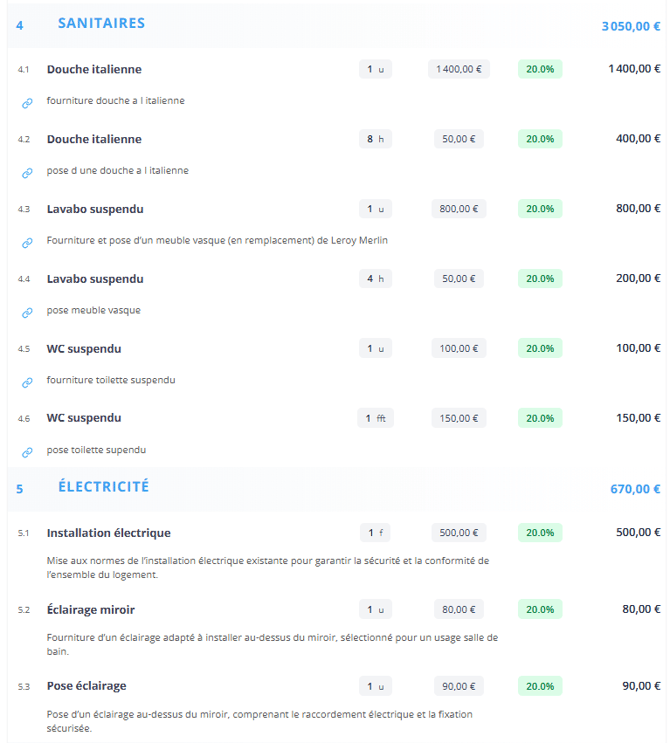The height and width of the screenshot is (743, 670).
Task: Open the 20.0% VAT badge for WC suspendu 4.6
Action: (540, 418)
